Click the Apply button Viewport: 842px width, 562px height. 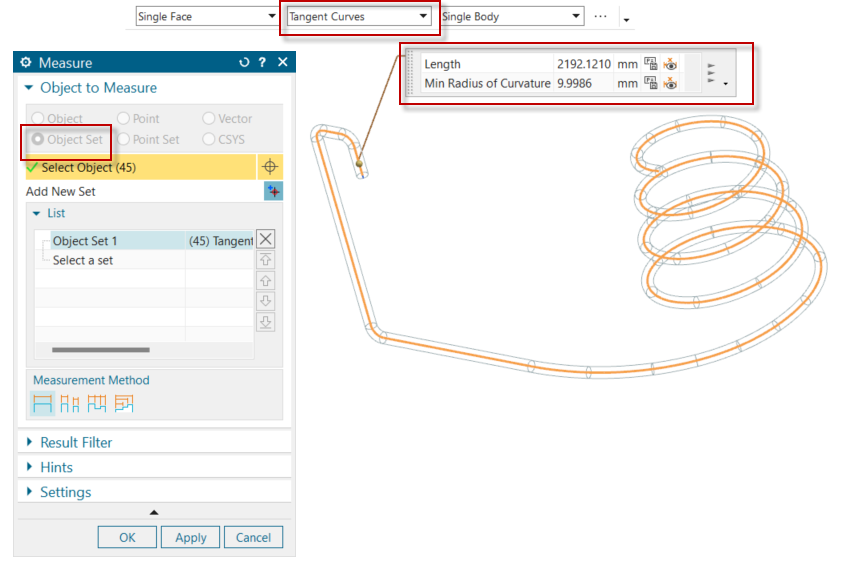point(190,537)
